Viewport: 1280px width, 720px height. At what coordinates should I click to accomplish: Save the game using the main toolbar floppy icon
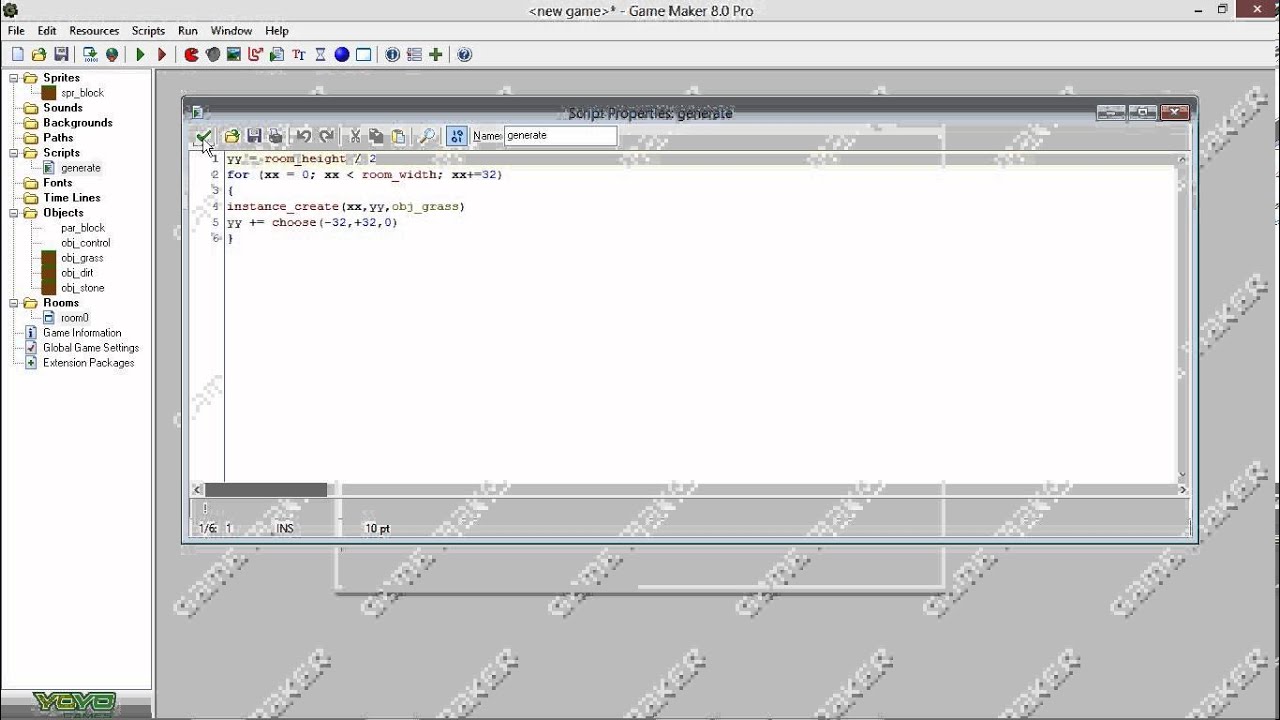tap(61, 55)
